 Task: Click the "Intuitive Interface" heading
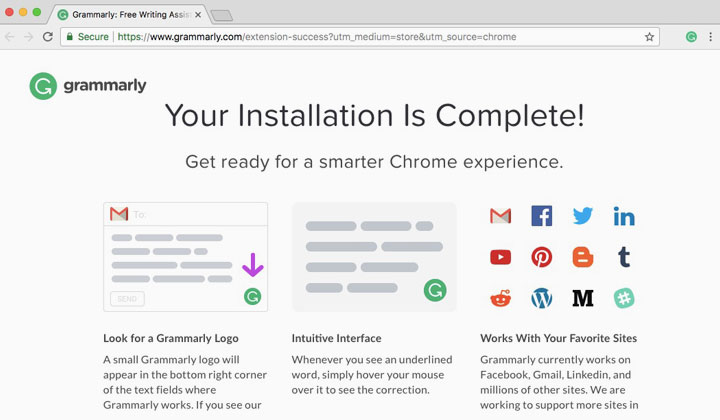(337, 338)
